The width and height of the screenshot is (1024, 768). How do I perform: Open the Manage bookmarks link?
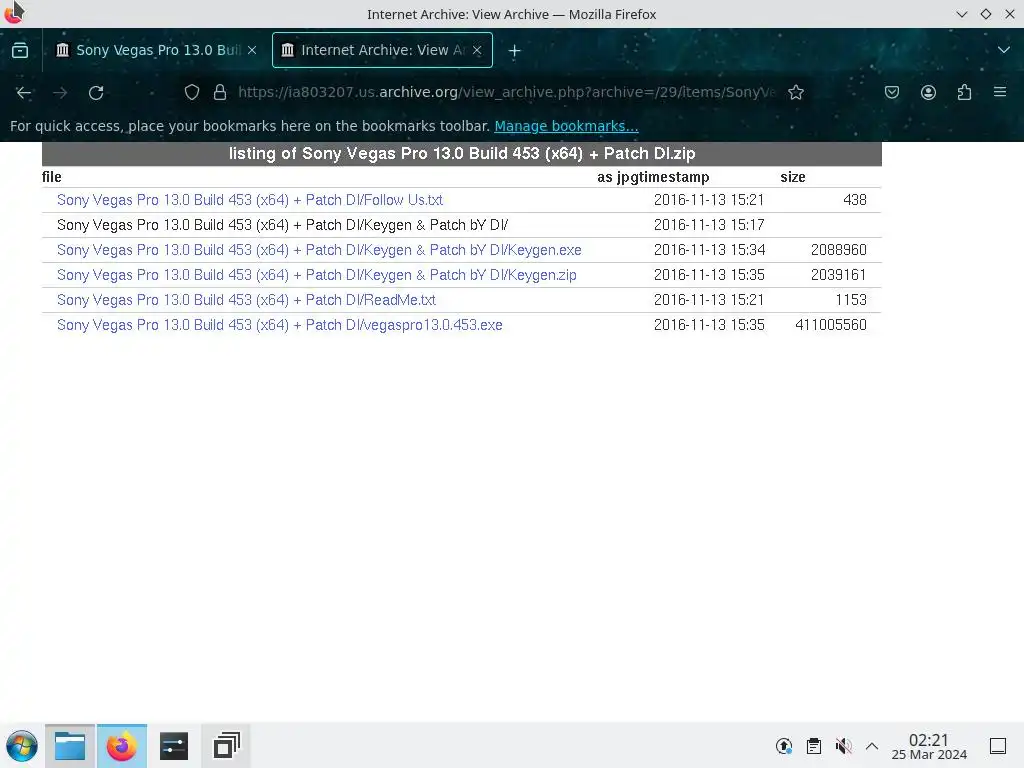point(566,126)
